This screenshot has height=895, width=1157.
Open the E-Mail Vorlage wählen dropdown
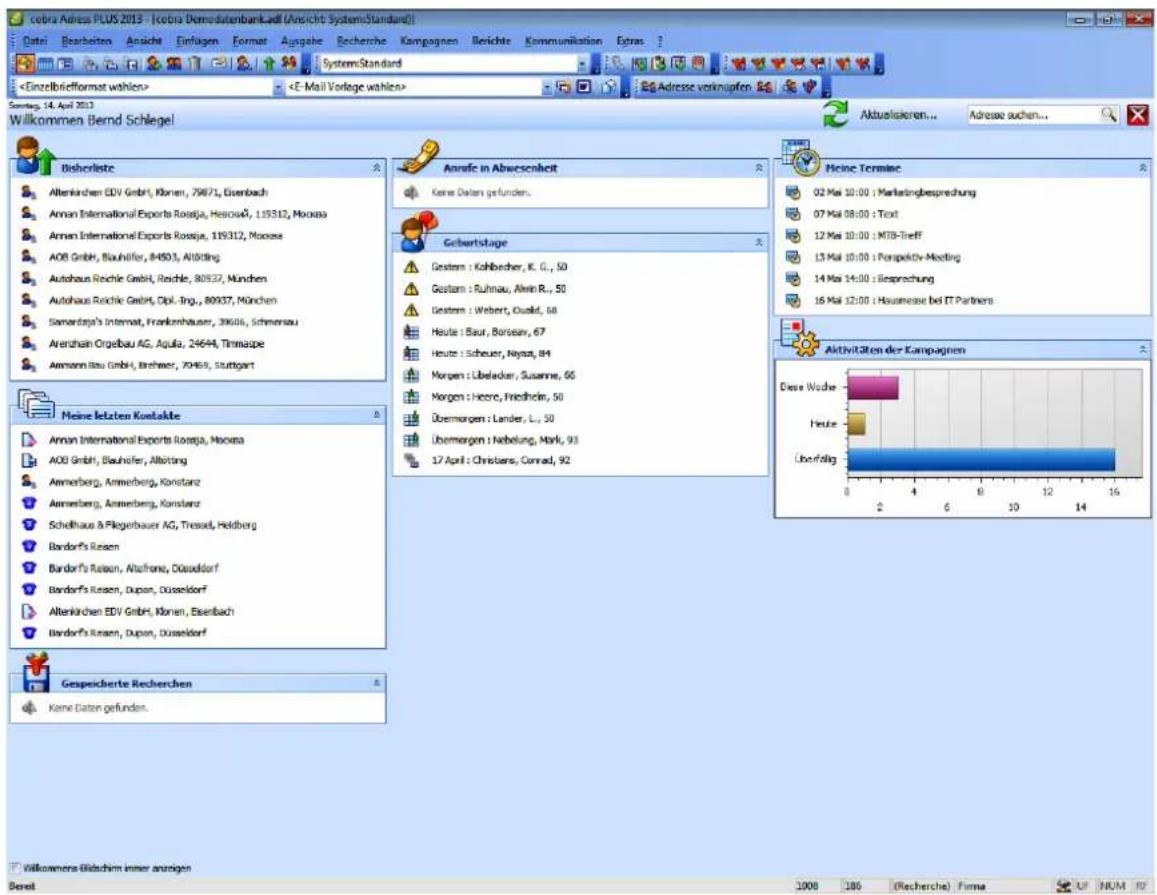click(547, 87)
